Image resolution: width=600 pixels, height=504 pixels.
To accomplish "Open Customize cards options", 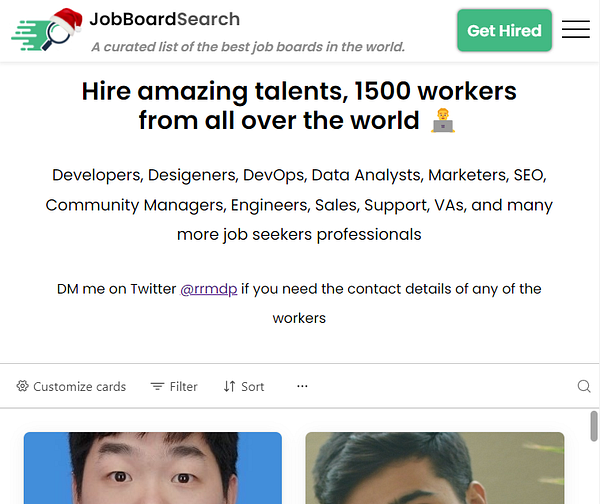I will click(x=71, y=387).
